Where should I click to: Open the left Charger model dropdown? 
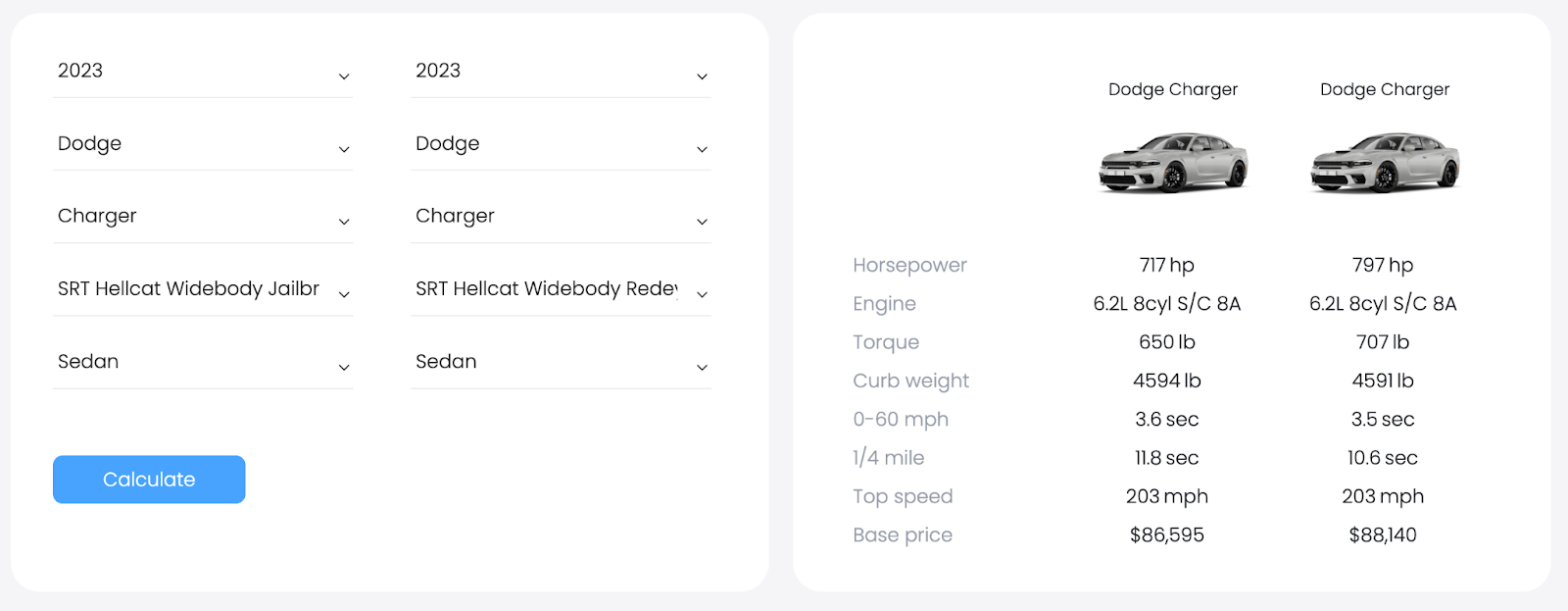tap(201, 217)
